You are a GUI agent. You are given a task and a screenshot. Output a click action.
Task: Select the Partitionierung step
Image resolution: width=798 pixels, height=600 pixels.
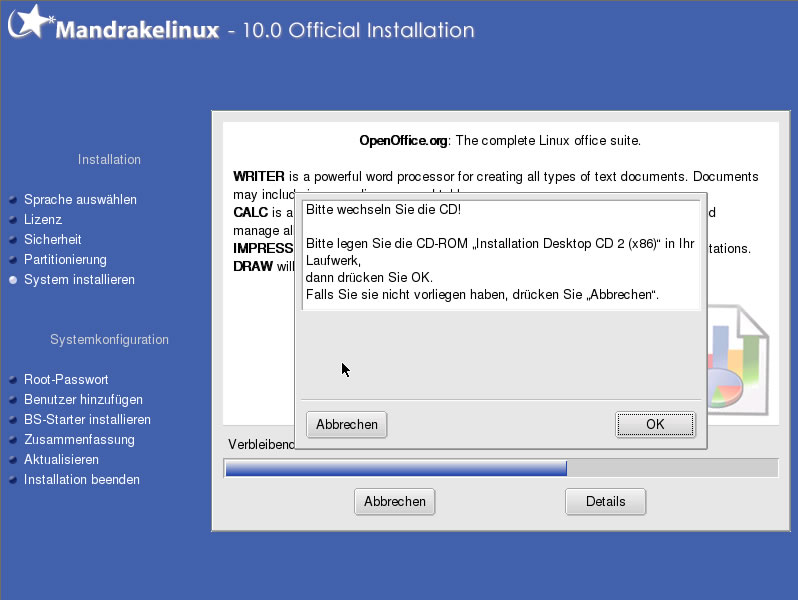tap(65, 260)
